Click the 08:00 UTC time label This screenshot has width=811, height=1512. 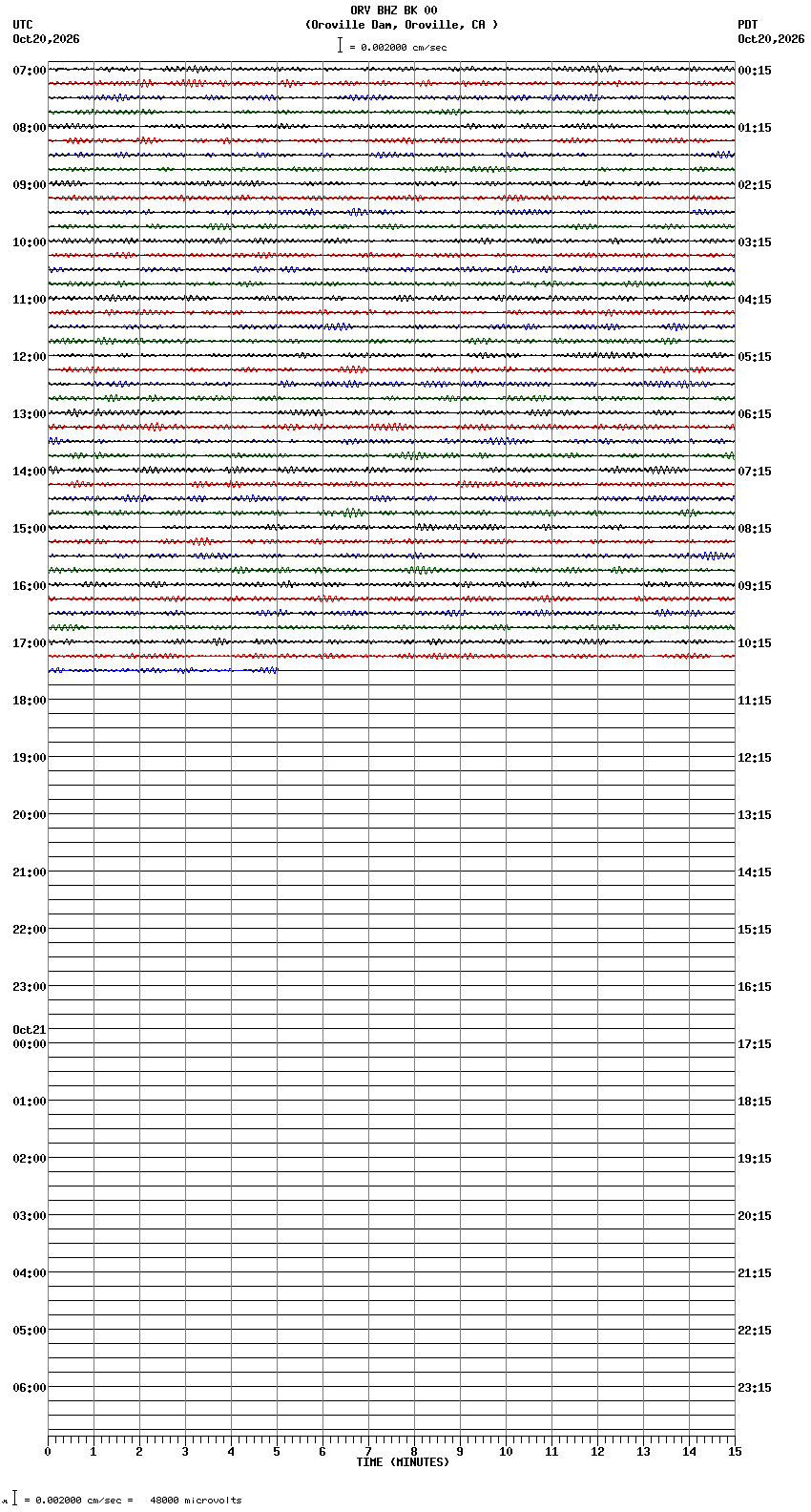30,128
